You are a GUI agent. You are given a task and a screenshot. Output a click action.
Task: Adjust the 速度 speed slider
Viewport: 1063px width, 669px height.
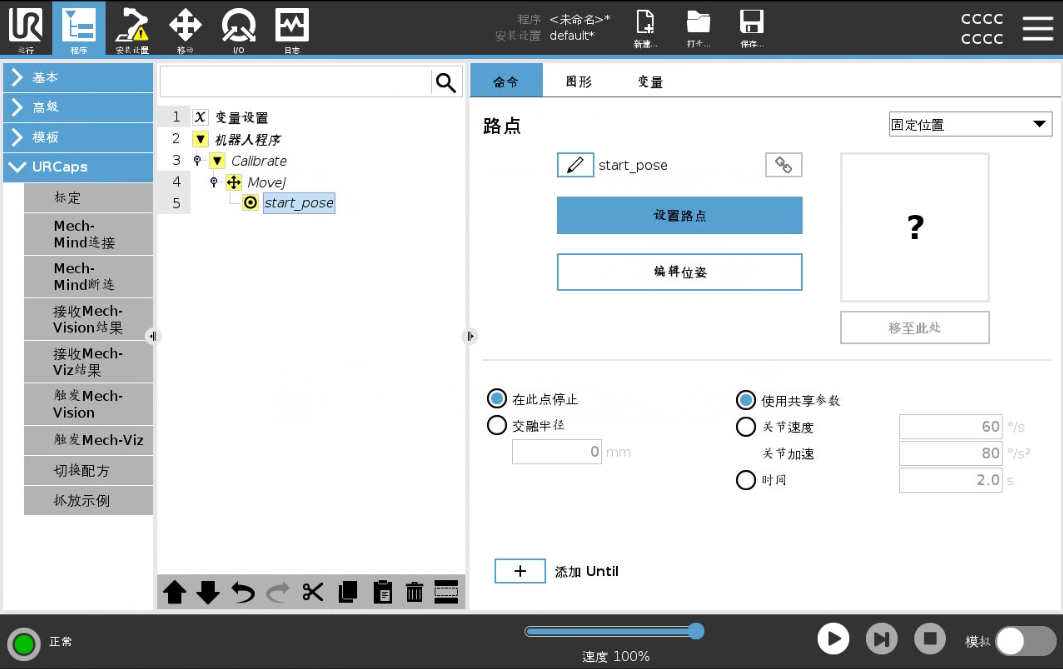coord(696,631)
